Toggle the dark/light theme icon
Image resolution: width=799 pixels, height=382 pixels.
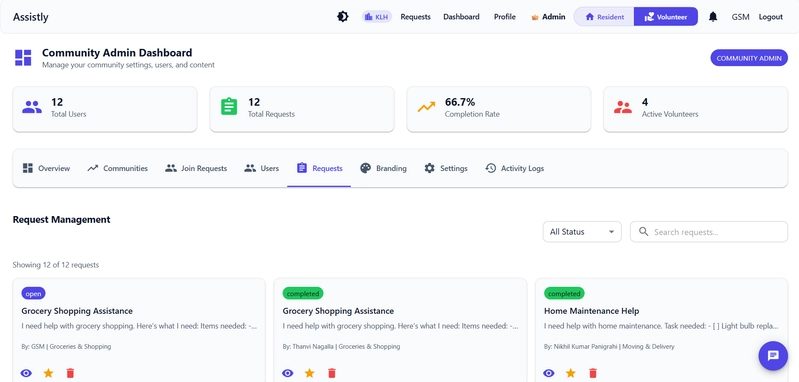coord(343,17)
